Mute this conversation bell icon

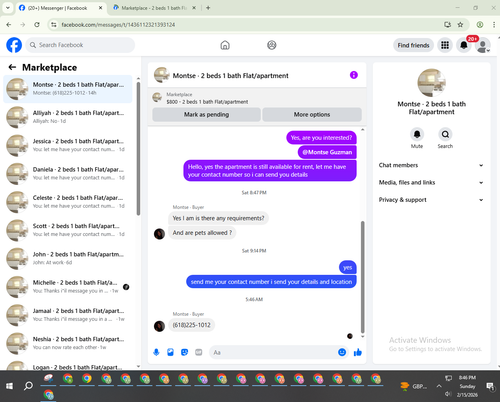(x=417, y=134)
